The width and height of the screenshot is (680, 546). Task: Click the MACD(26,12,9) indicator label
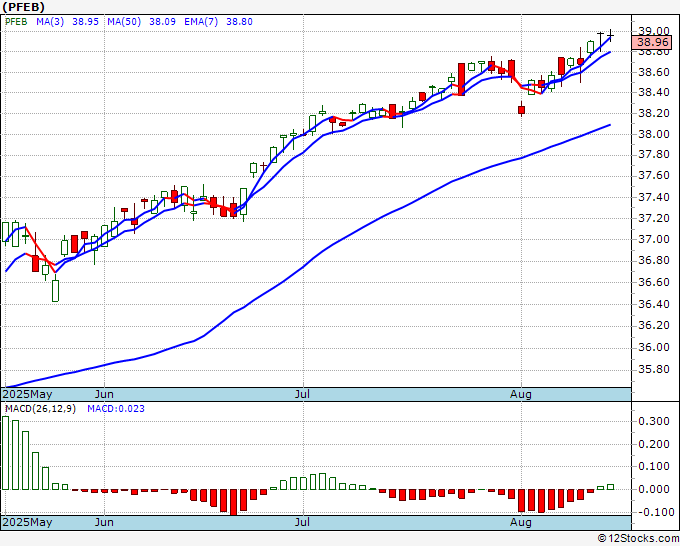pyautogui.click(x=40, y=409)
